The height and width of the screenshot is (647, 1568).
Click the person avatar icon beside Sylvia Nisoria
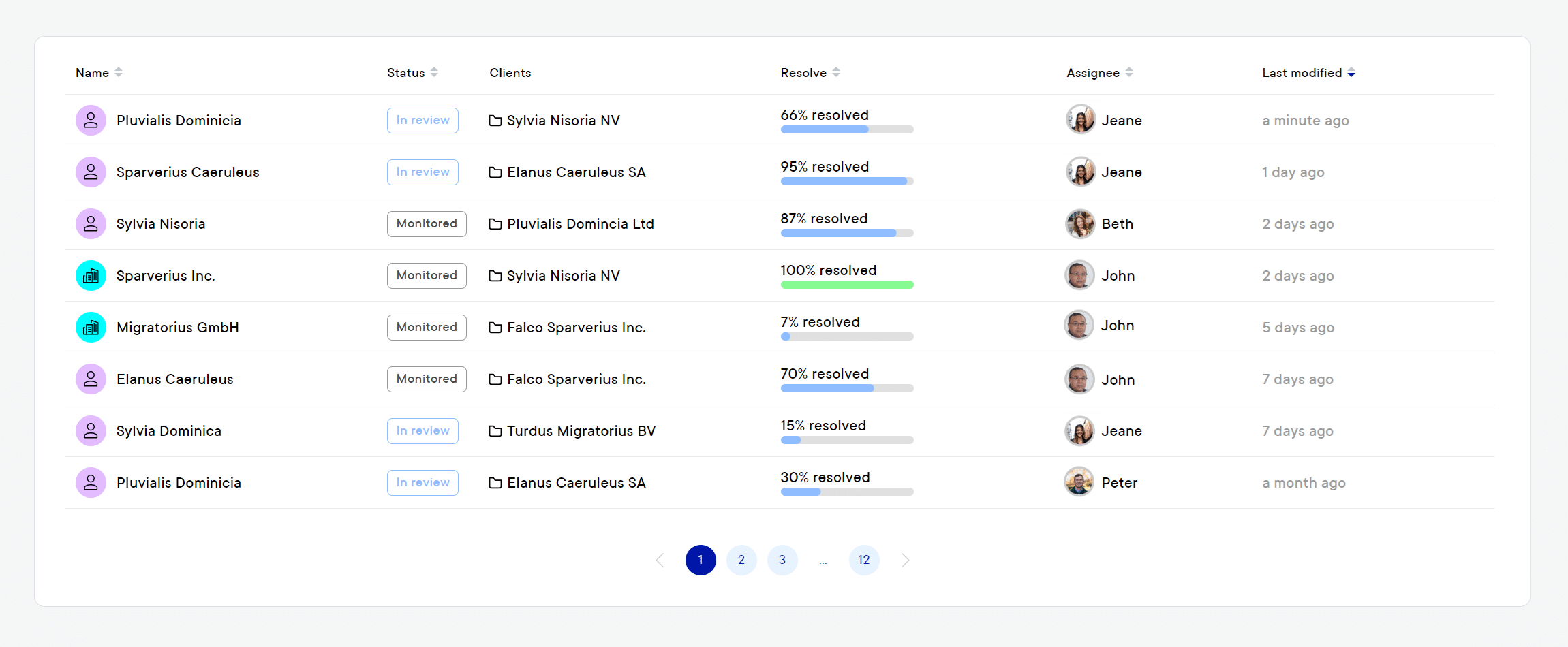pos(91,224)
